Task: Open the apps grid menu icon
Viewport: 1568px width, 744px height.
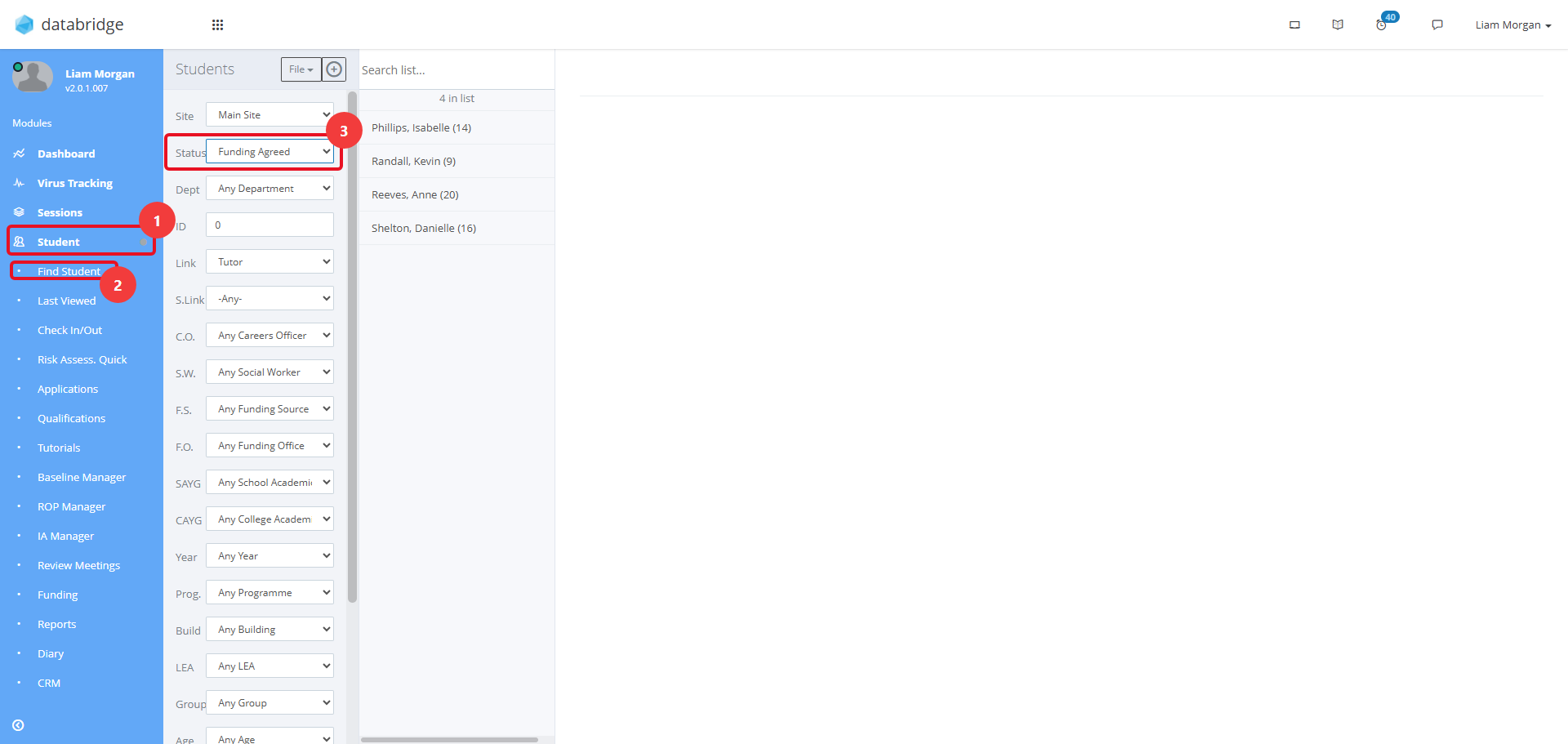Action: [217, 25]
